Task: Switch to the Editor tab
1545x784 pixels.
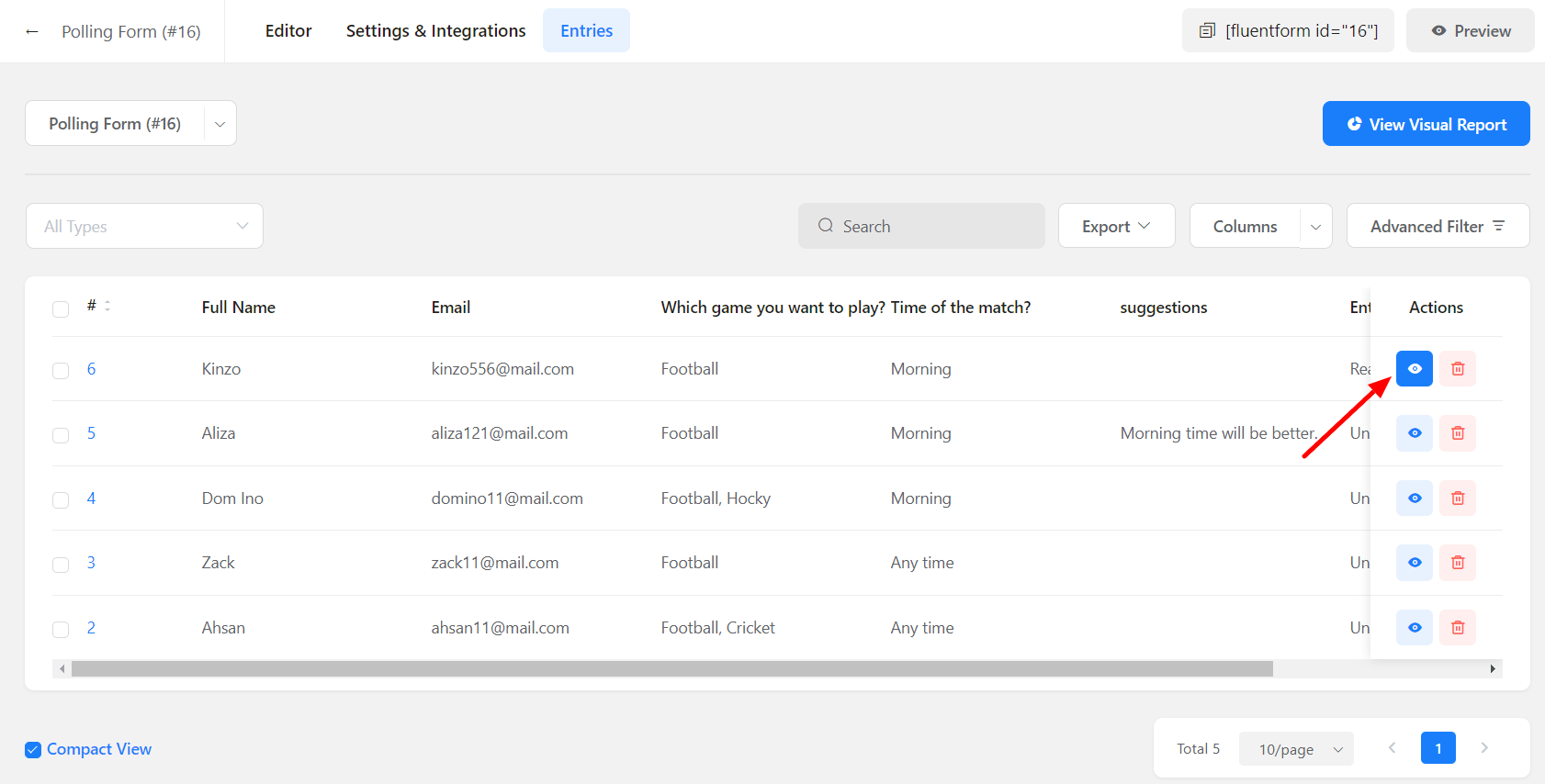Action: (288, 31)
